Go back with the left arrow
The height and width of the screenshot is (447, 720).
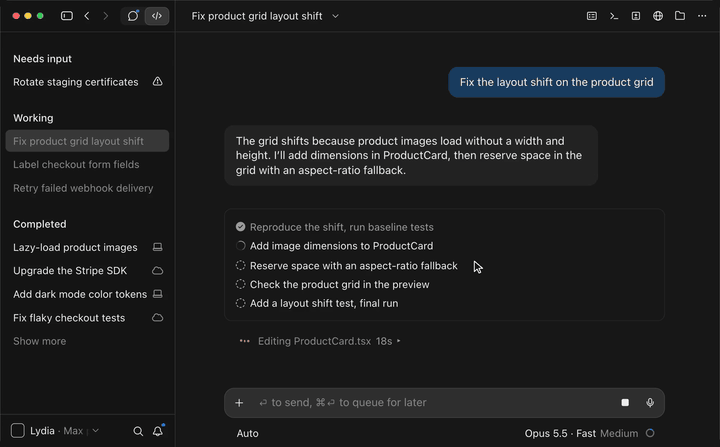87,16
